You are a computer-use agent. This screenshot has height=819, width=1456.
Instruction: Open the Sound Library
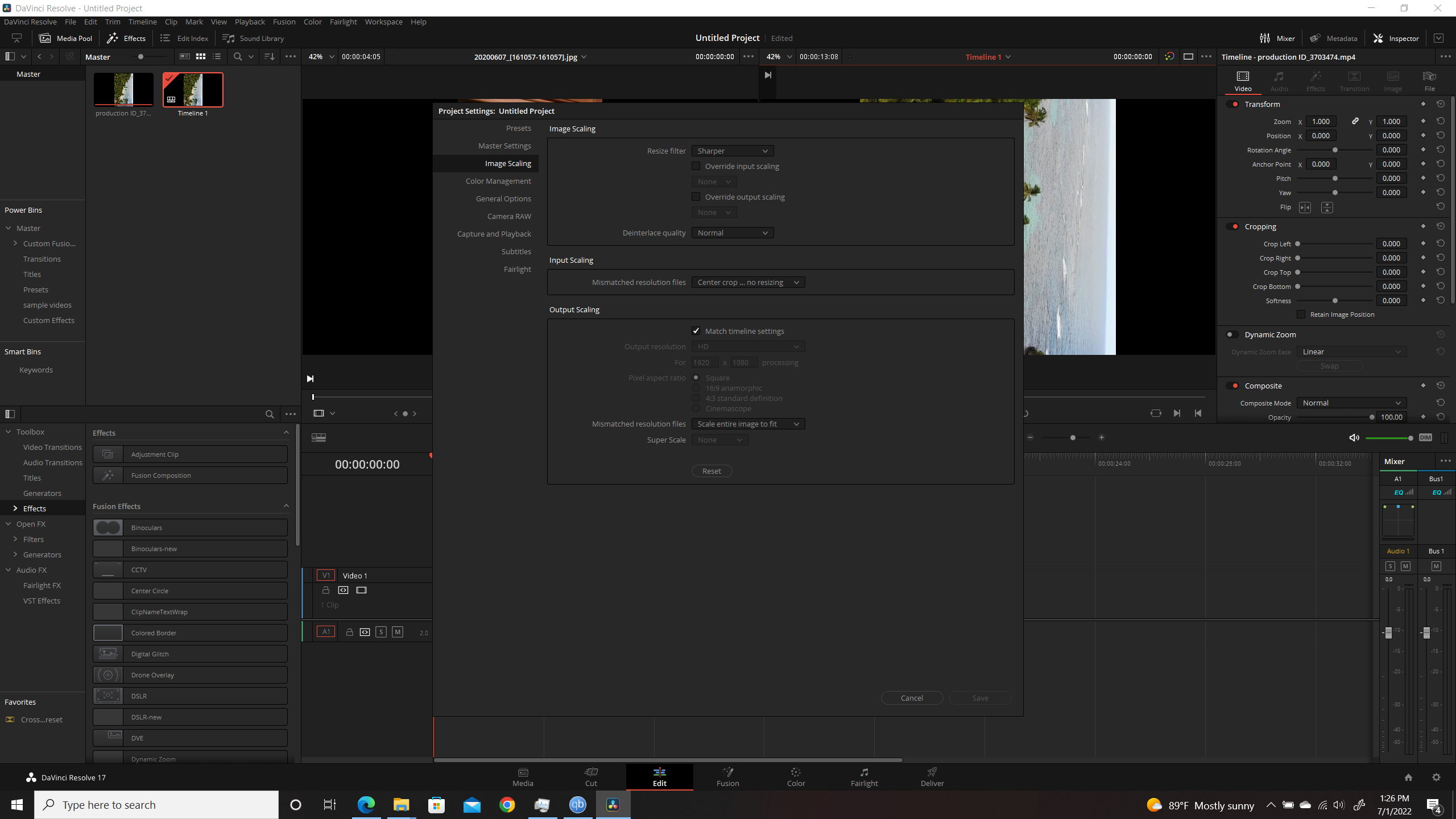(253, 38)
